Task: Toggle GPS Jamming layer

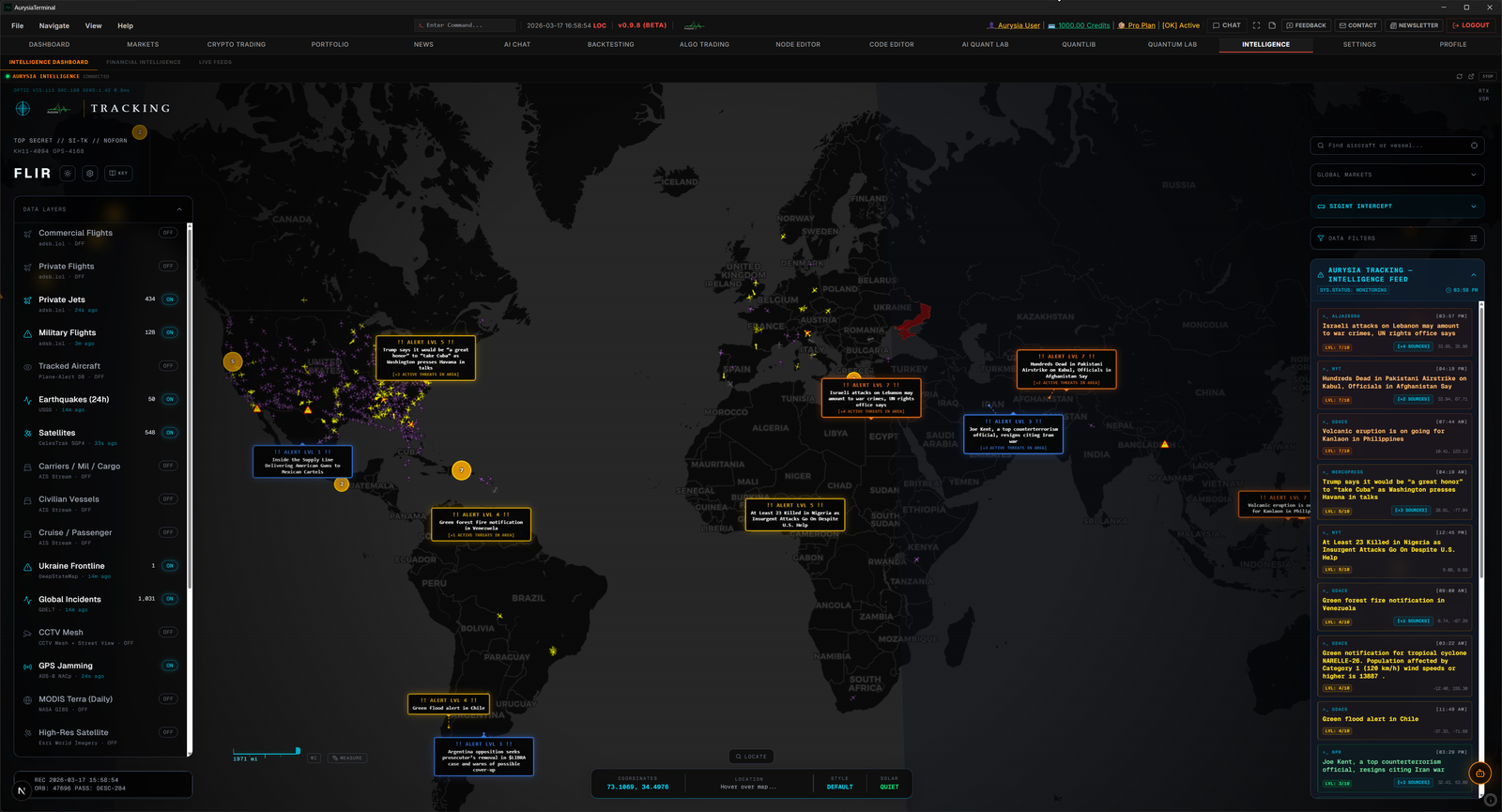Action: coord(169,666)
